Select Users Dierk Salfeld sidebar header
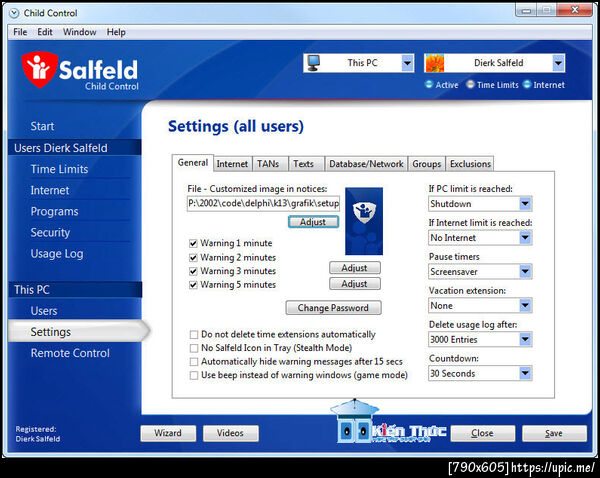This screenshot has width=600, height=478. 75,148
